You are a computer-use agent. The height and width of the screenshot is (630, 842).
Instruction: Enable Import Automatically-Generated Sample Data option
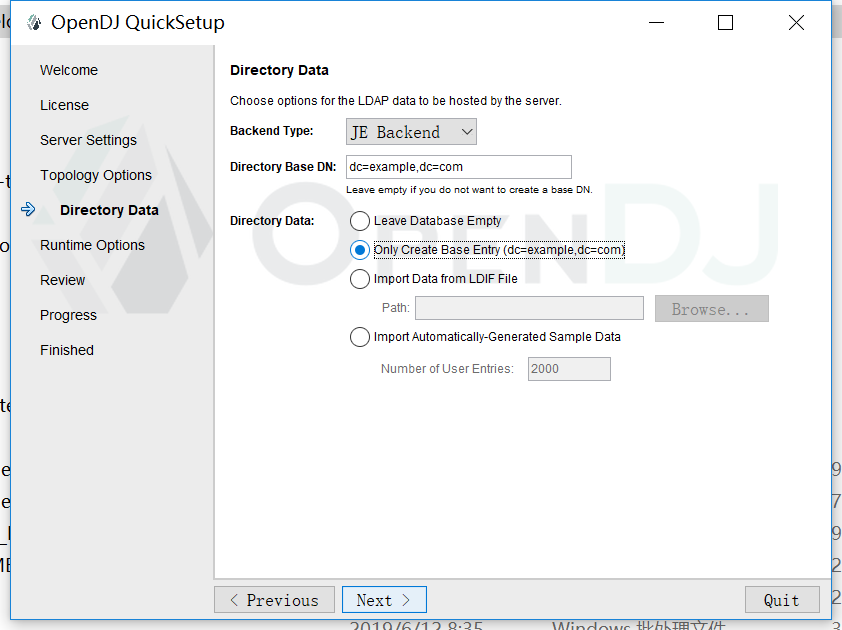coord(360,337)
